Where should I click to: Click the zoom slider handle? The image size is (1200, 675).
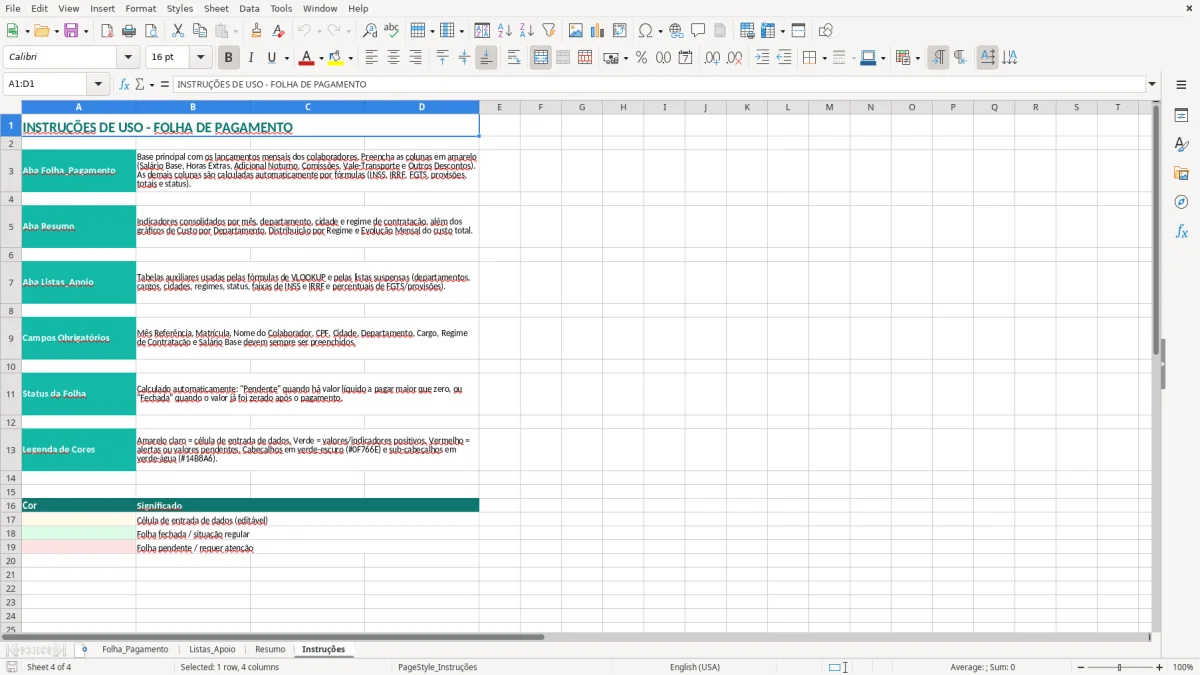point(1120,667)
